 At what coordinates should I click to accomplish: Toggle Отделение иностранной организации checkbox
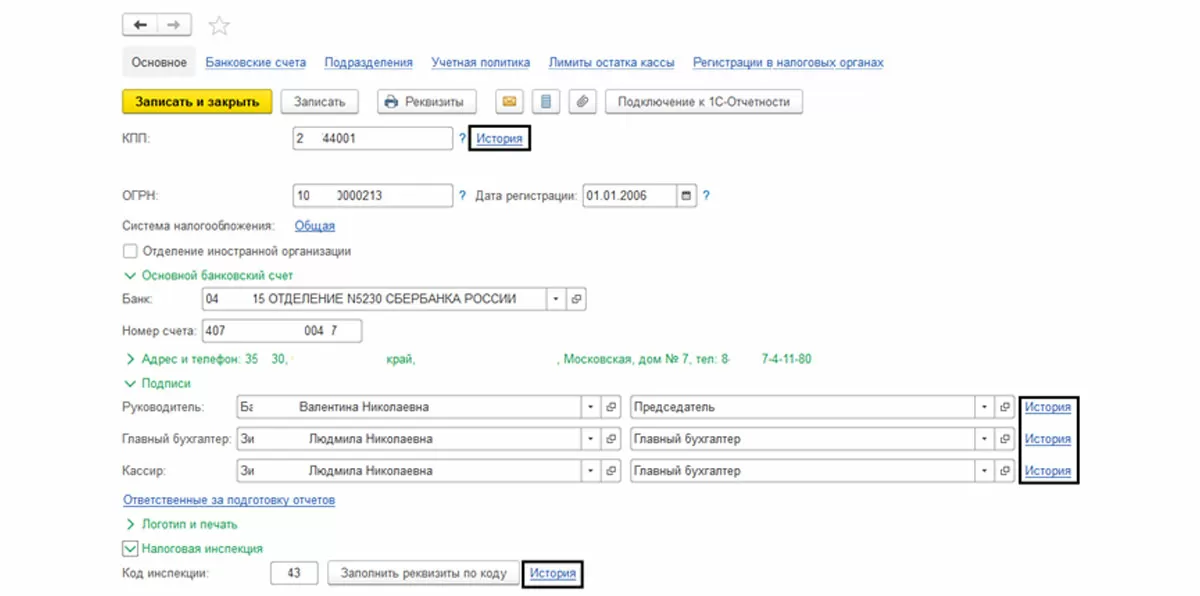coord(130,252)
